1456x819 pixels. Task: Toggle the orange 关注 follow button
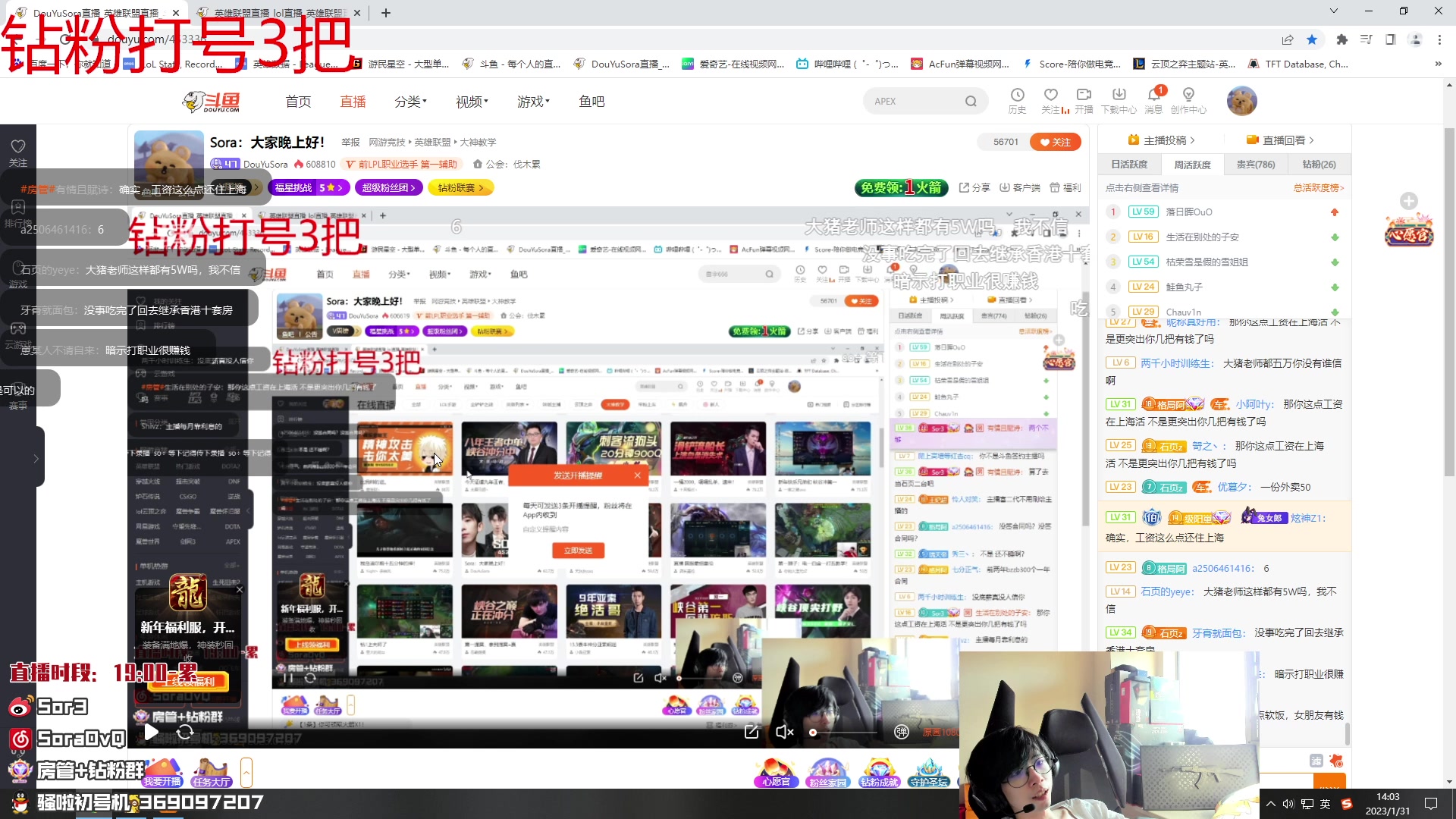click(x=1056, y=142)
